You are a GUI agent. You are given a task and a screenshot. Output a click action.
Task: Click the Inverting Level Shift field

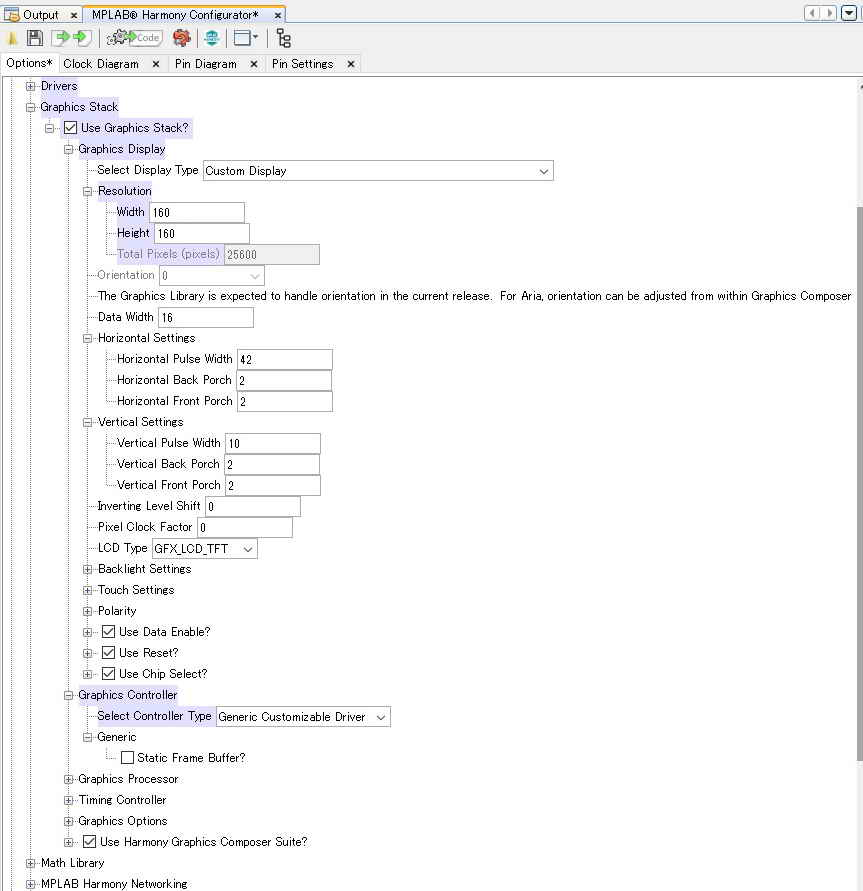coord(253,507)
